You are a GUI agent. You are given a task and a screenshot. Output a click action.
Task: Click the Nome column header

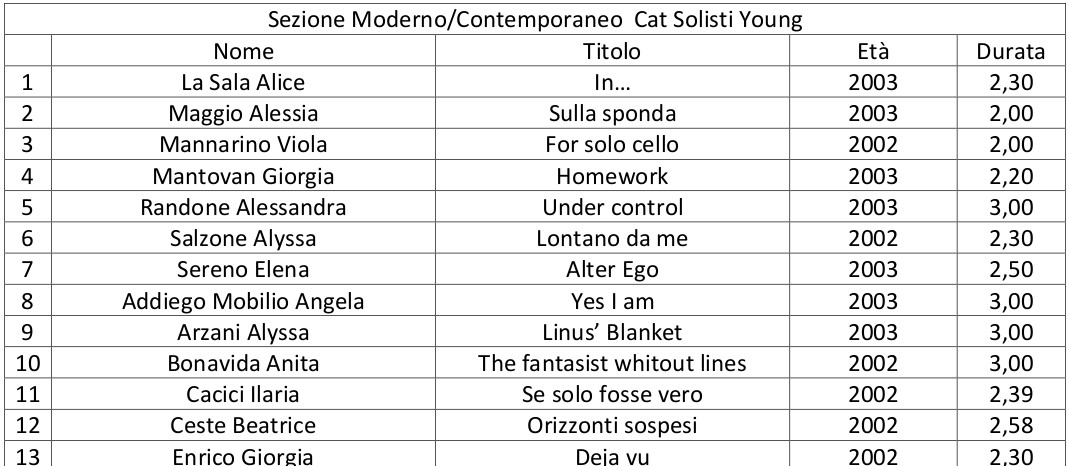243,51
